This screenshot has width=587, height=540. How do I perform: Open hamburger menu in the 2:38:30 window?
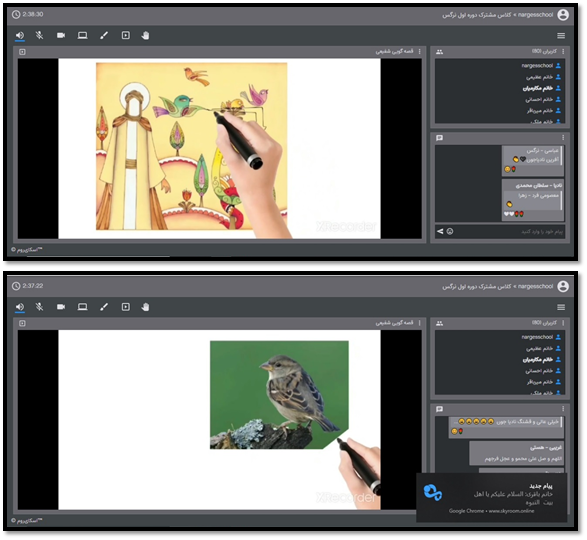561,36
